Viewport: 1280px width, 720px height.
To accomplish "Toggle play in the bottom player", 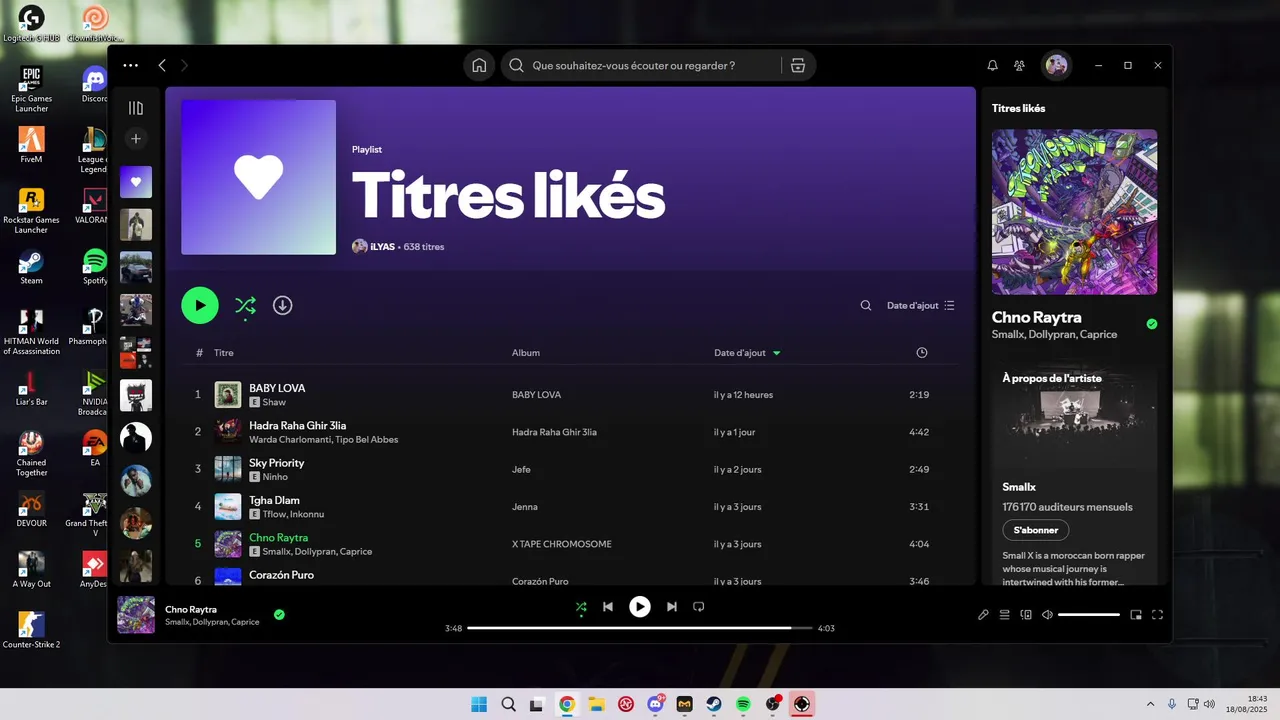I will tap(640, 606).
